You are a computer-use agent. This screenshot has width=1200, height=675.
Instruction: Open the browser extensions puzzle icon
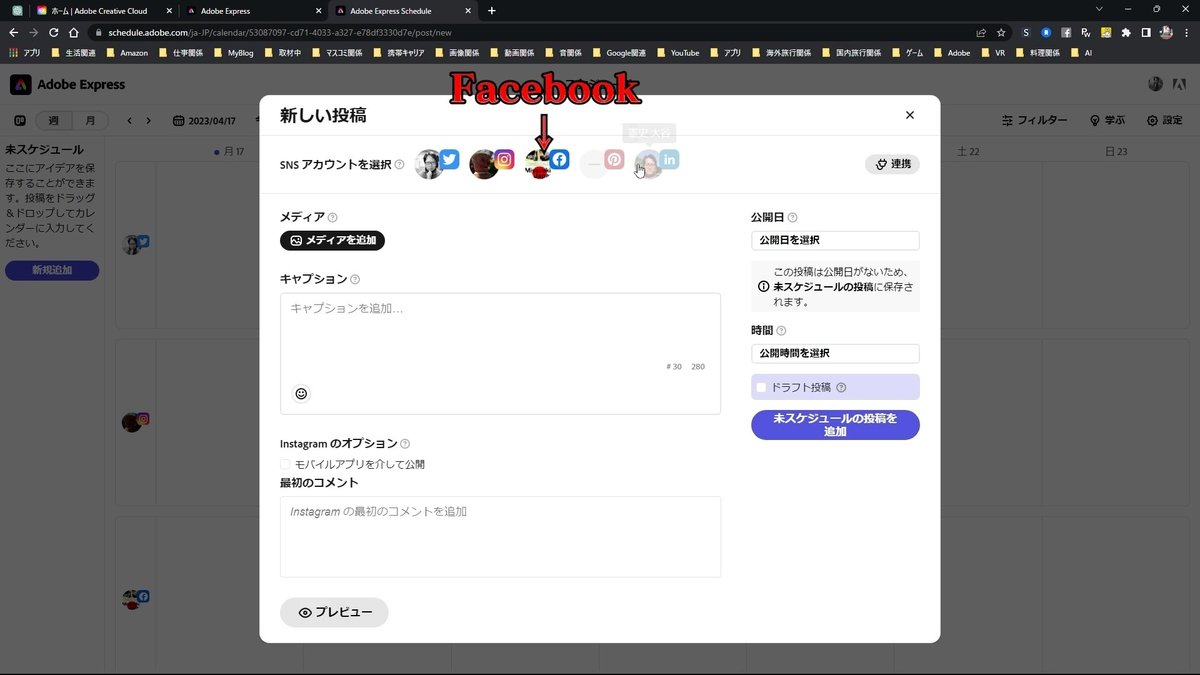(1126, 32)
